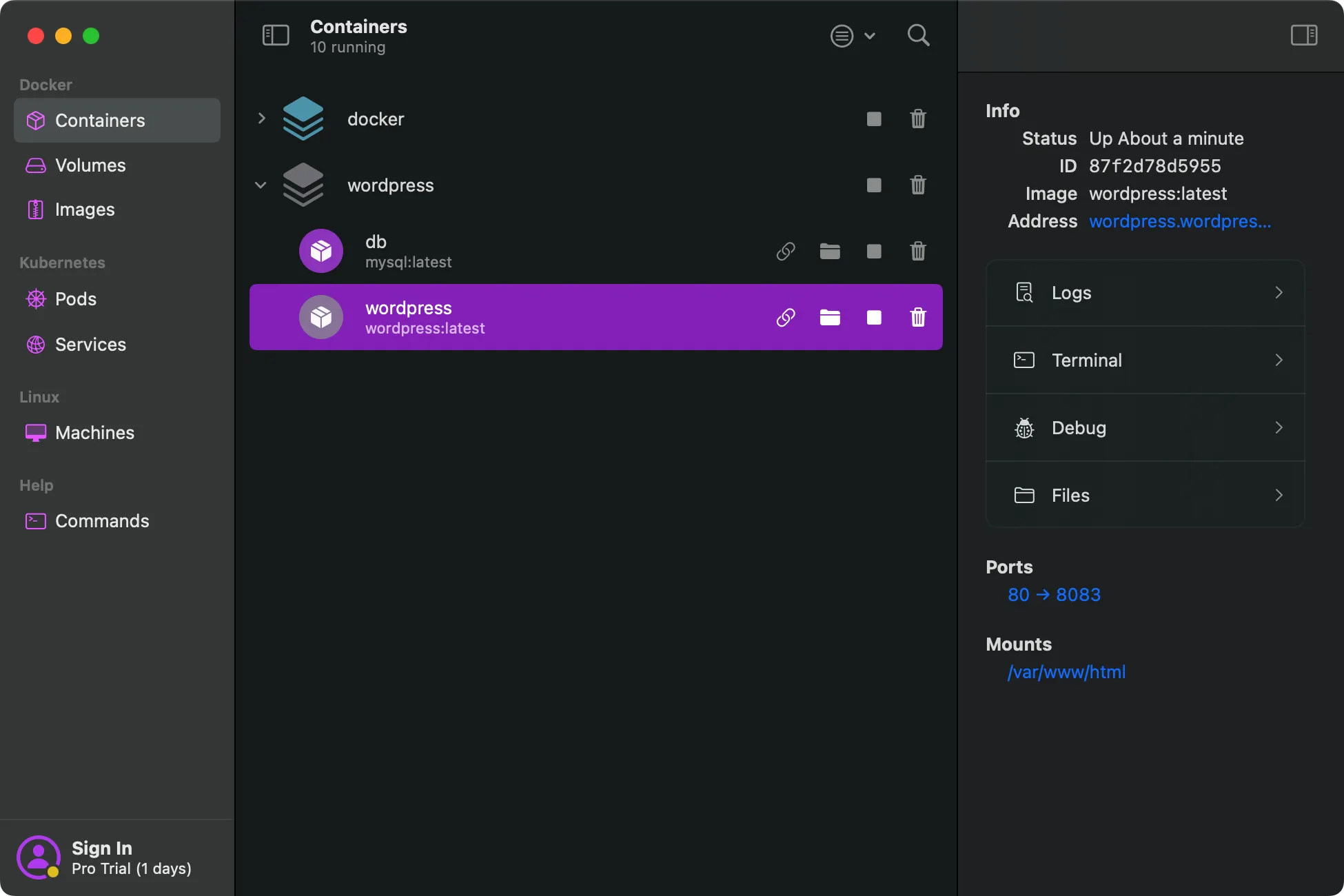Delete the db container
This screenshot has width=1344, height=896.
pyautogui.click(x=918, y=252)
